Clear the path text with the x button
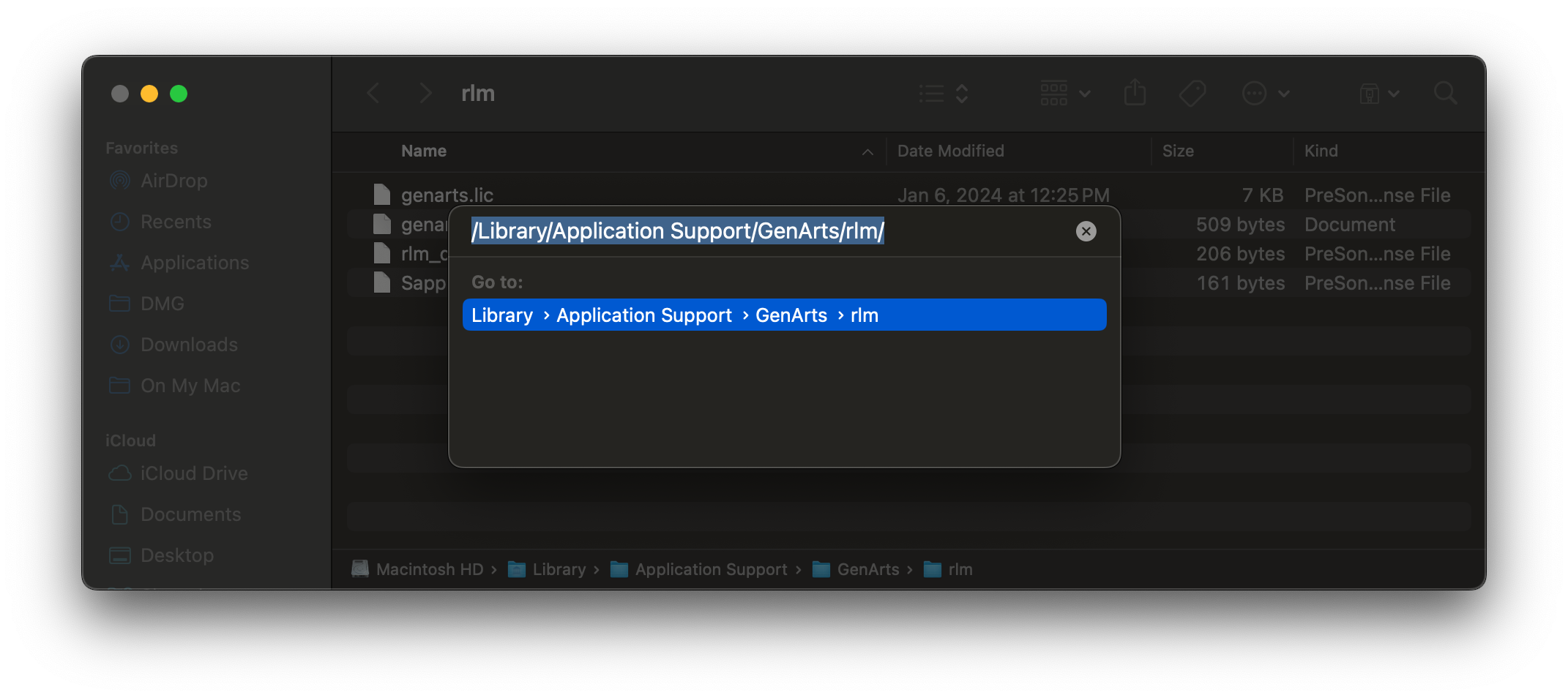This screenshot has width=1568, height=698. click(x=1086, y=231)
